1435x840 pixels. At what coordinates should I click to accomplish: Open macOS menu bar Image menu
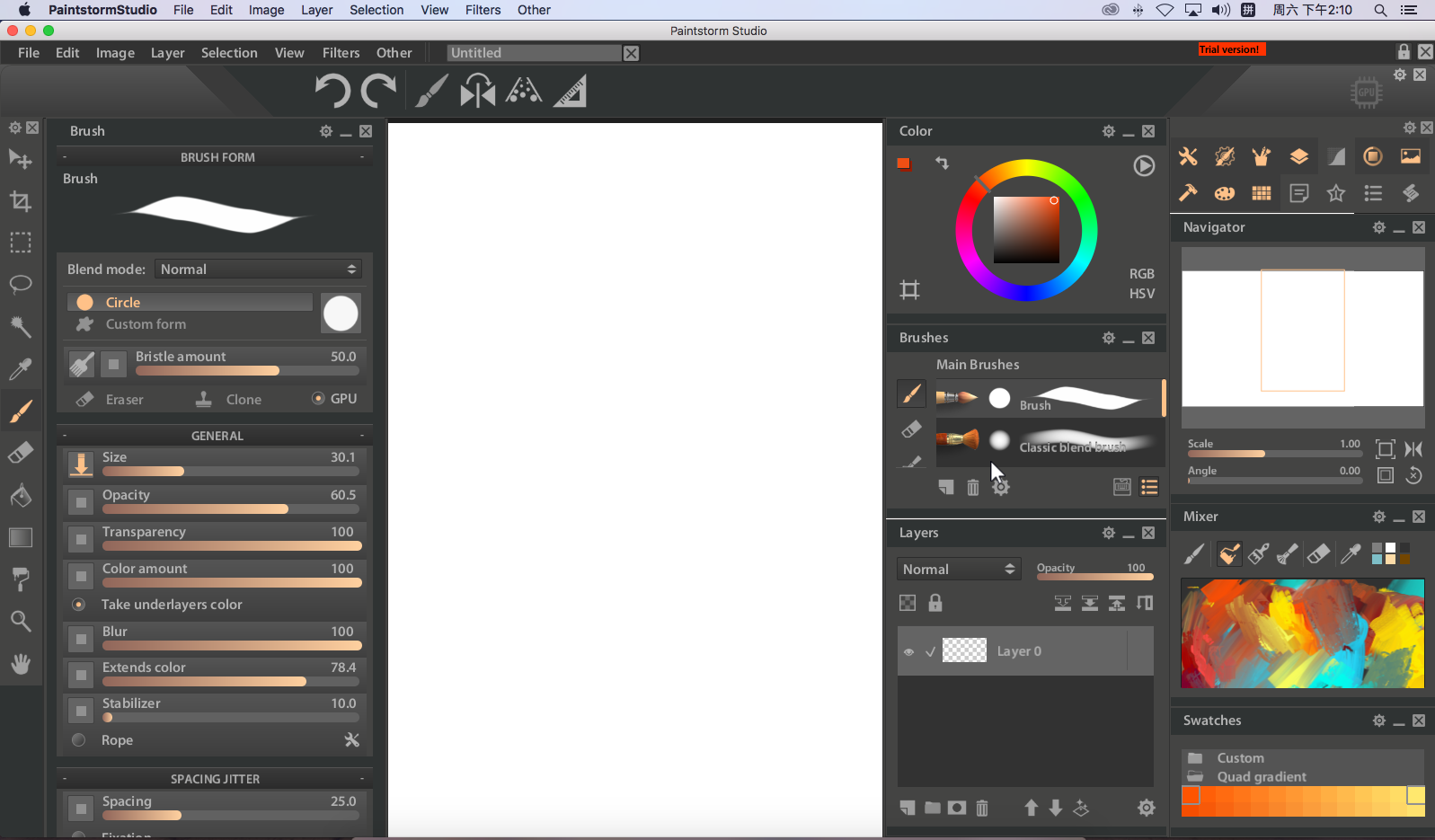click(266, 10)
